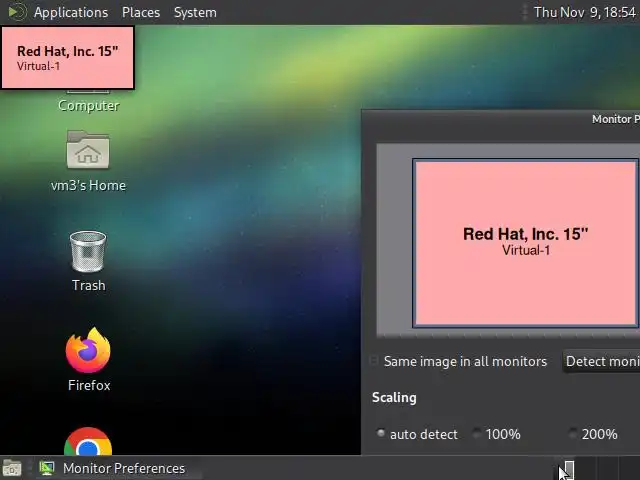Select the Trash desktop icon

88,251
